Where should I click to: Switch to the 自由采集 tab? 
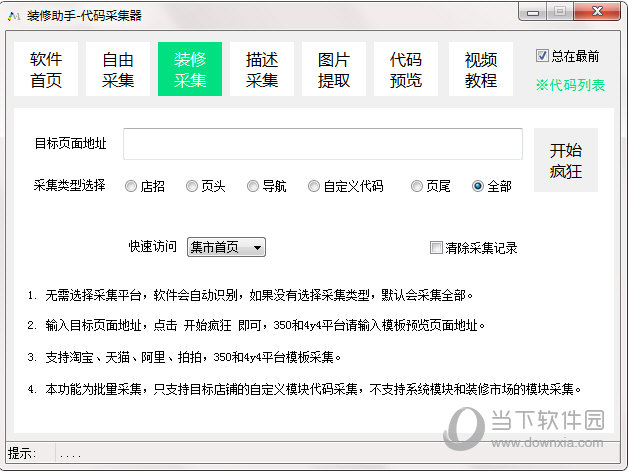tap(118, 69)
